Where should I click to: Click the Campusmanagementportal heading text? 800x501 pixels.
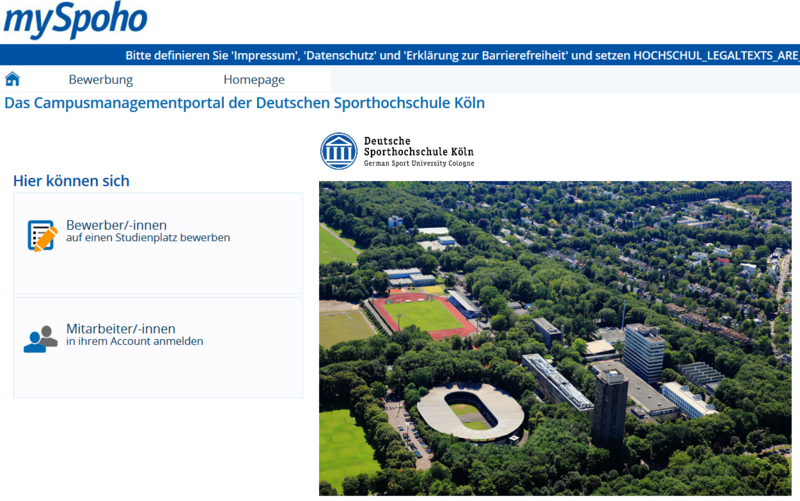pyautogui.click(x=244, y=103)
